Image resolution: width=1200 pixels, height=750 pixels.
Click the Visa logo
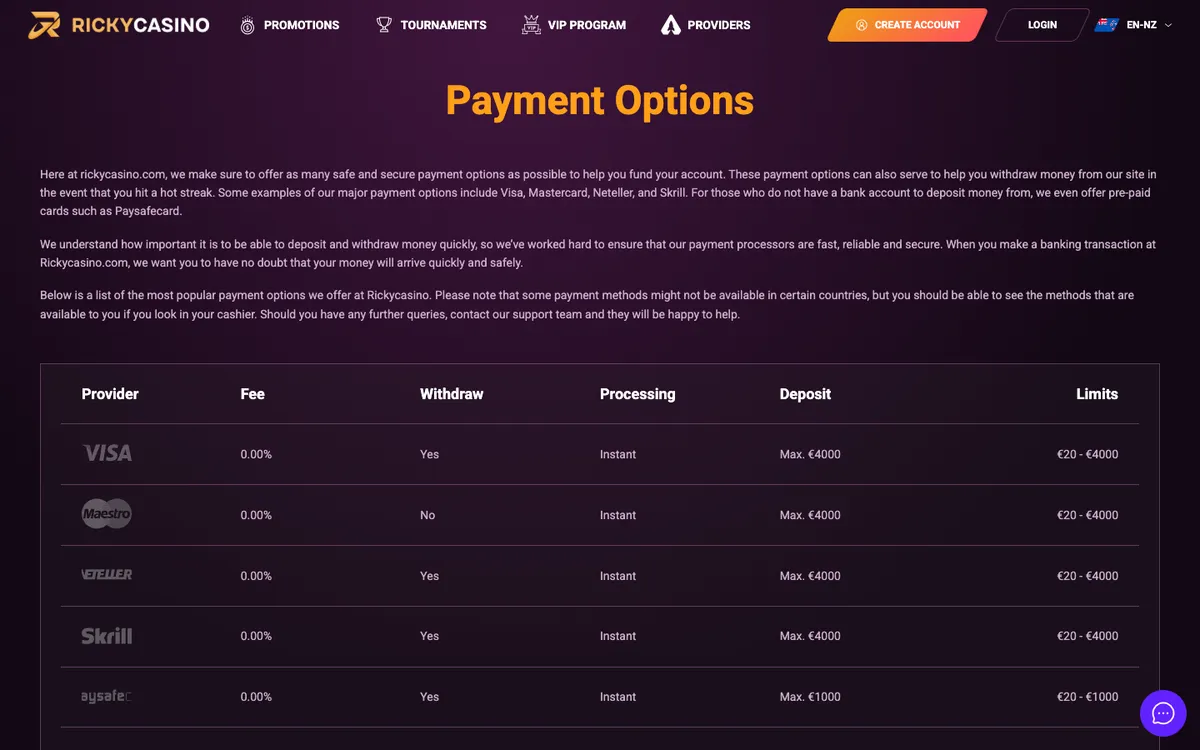(107, 454)
